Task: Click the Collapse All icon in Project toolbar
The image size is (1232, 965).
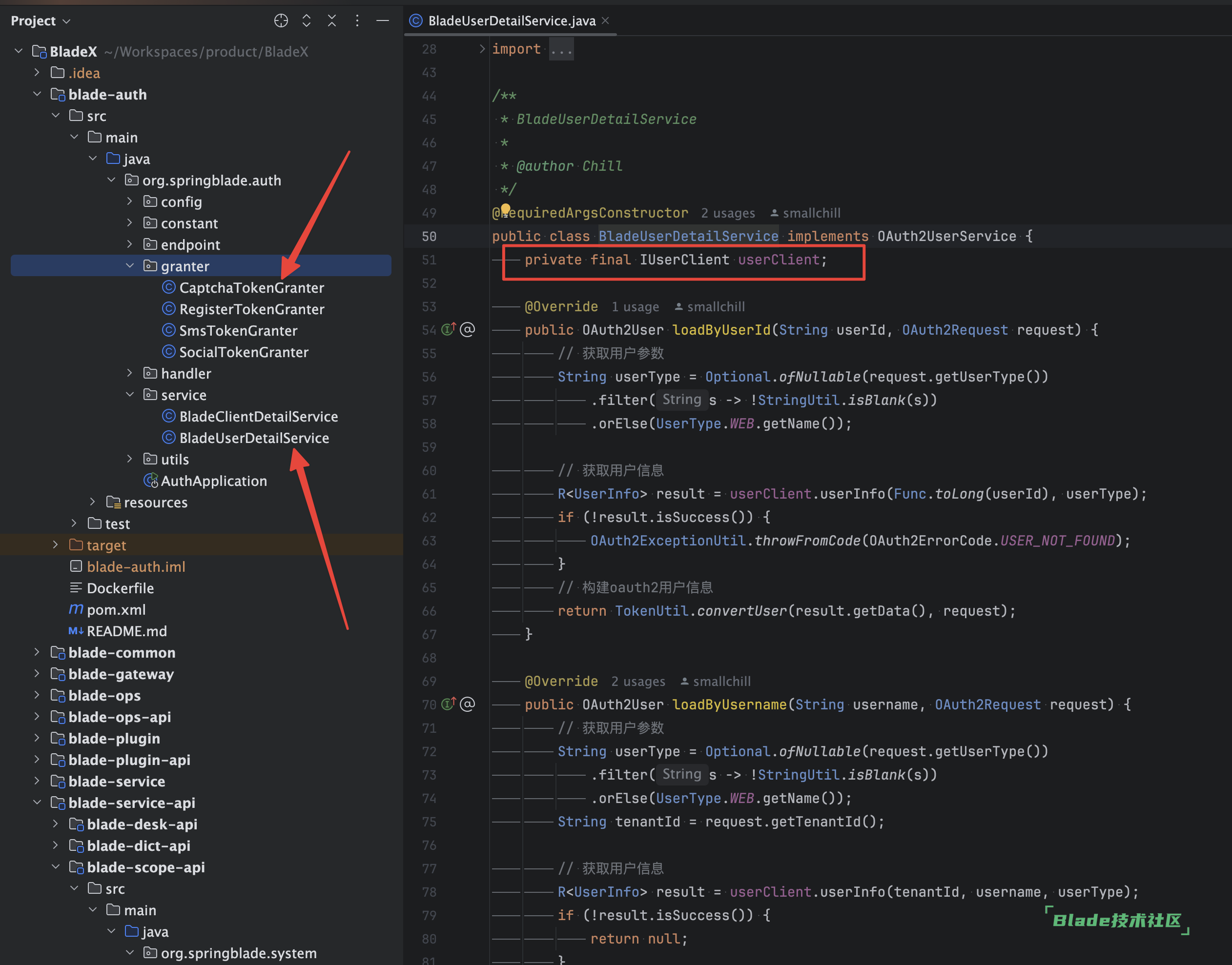Action: point(332,21)
